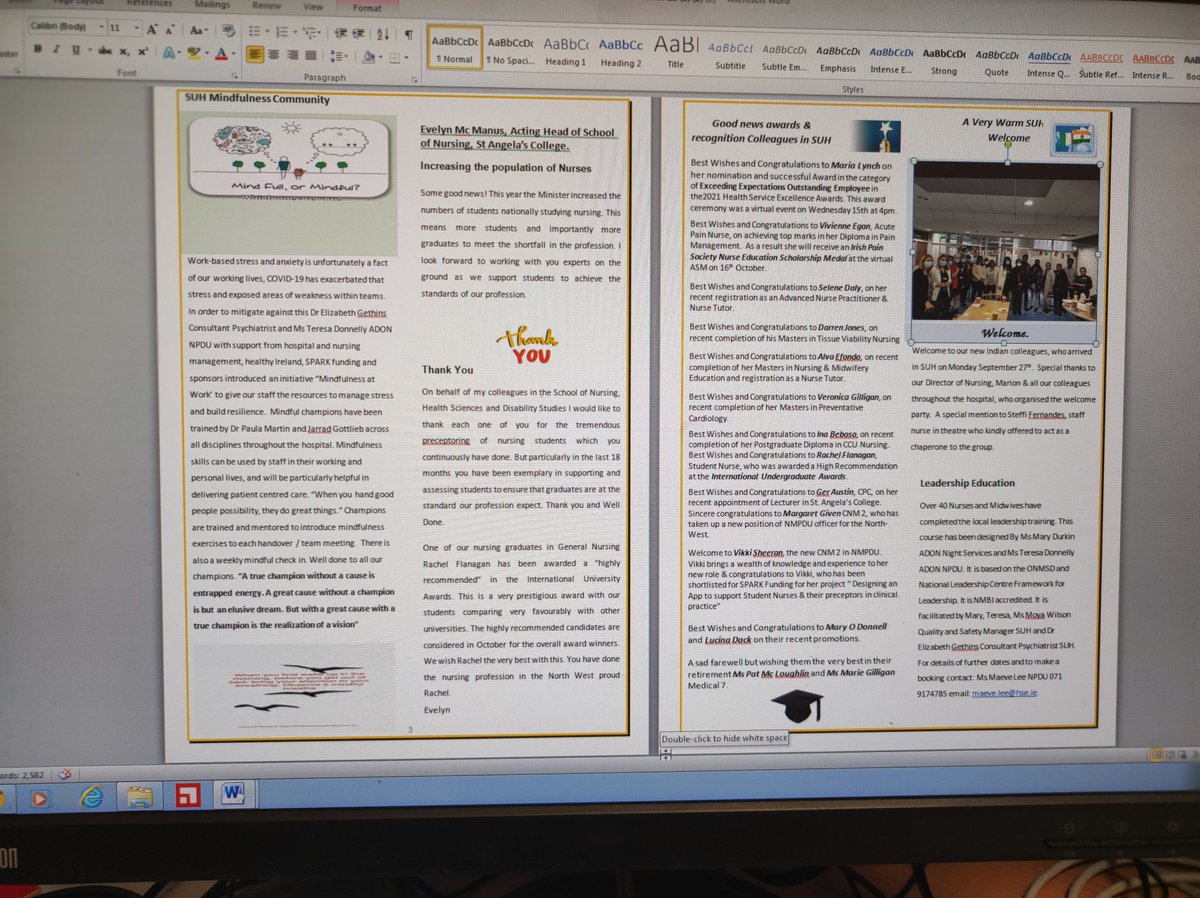Screen dimensions: 1200x898
Task: Toggle Show/Hide paragraph marks
Action: 408,35
